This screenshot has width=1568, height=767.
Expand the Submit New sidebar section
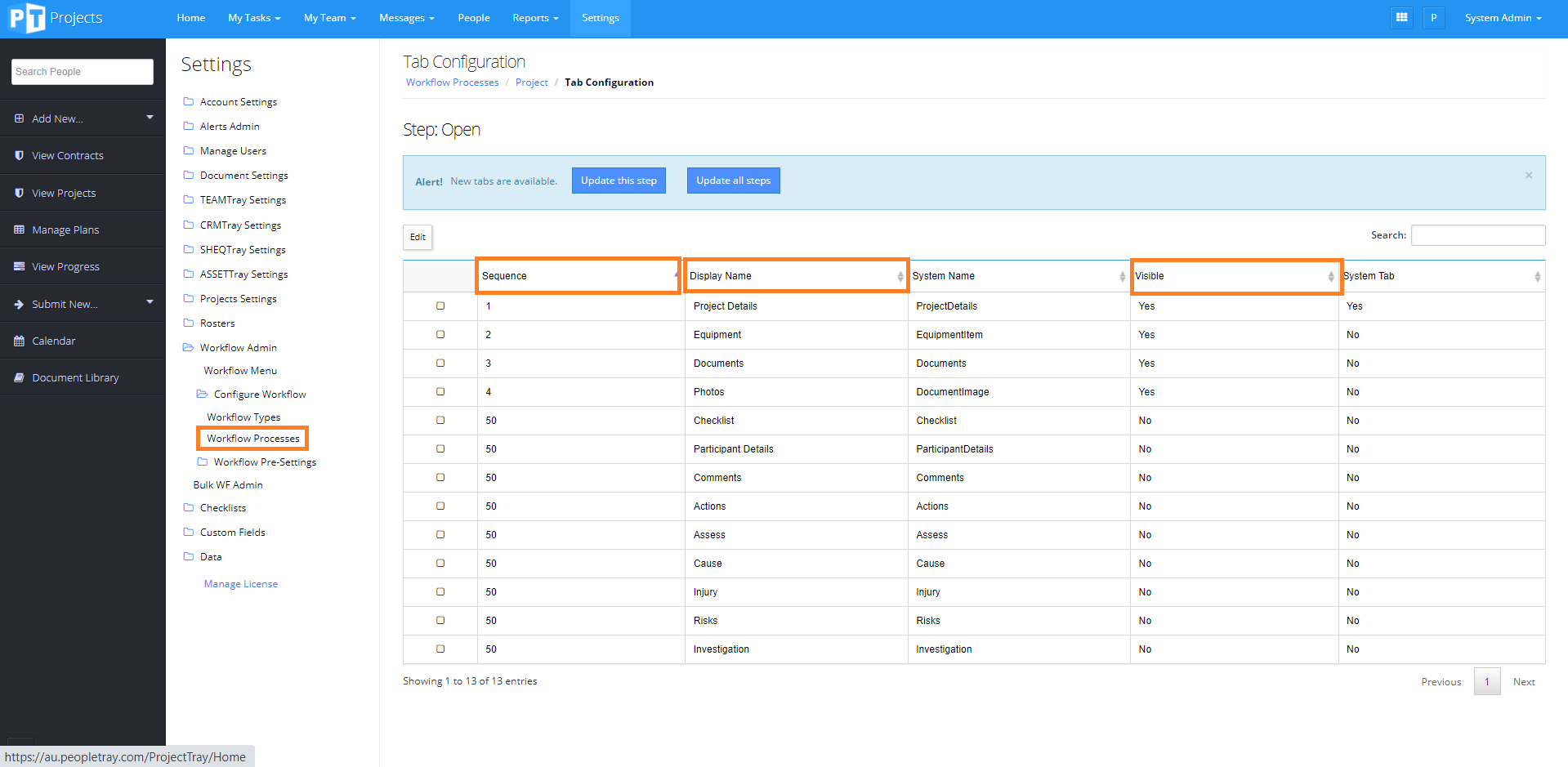click(x=82, y=304)
